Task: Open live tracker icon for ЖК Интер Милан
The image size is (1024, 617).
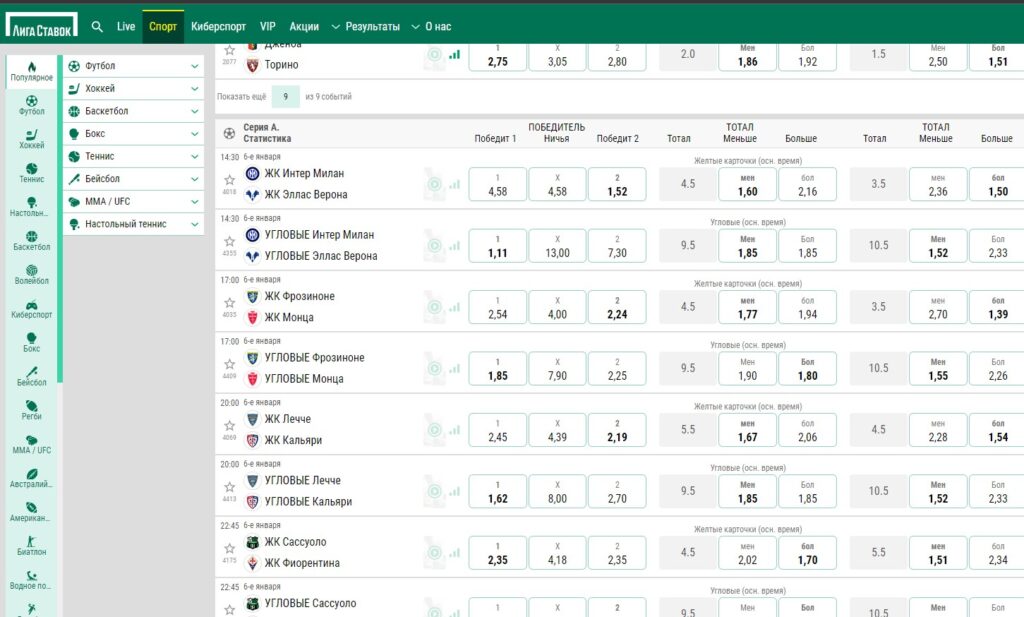Action: (434, 185)
